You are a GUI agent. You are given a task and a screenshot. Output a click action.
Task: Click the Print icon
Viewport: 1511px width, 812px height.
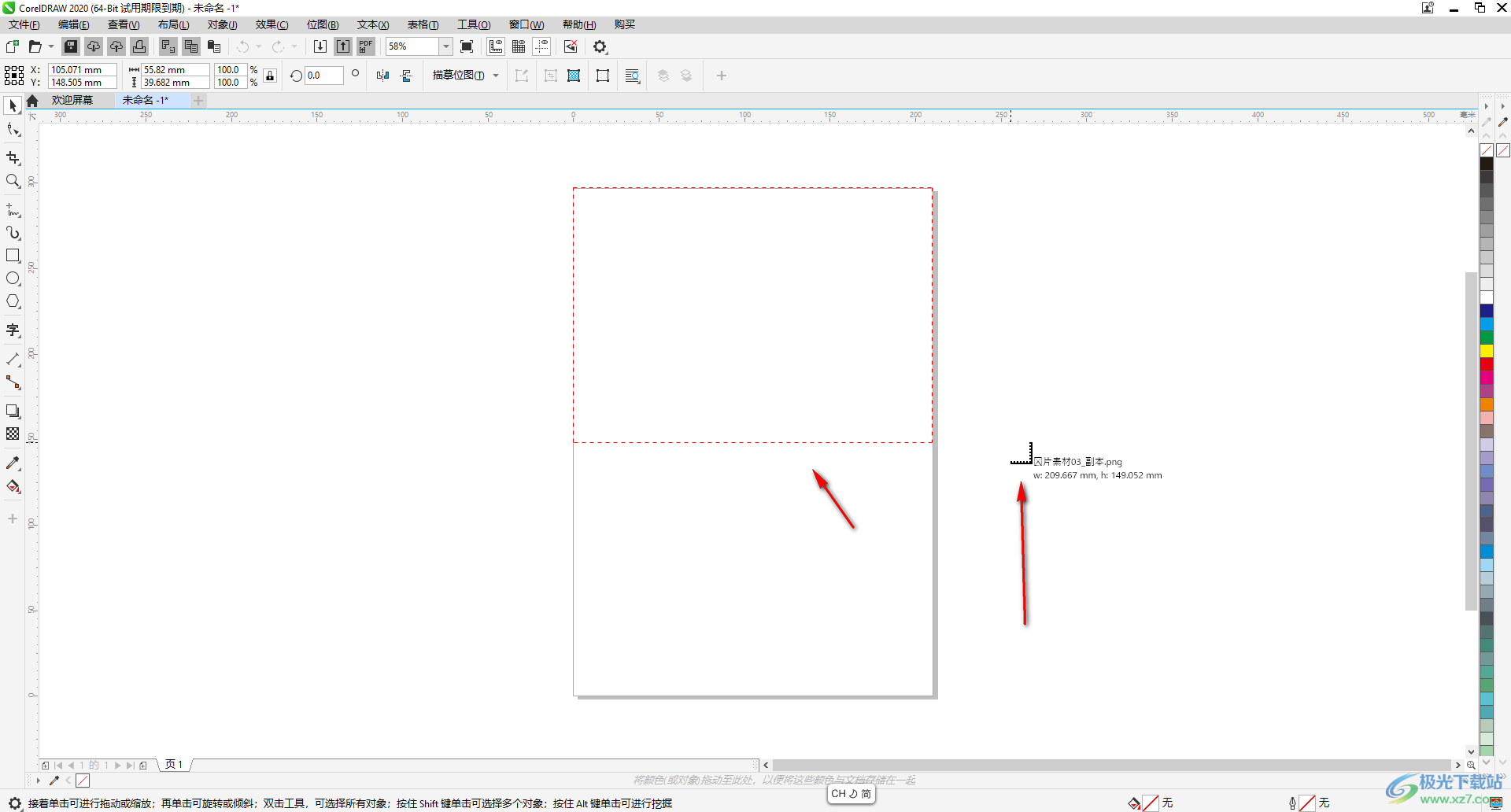point(139,46)
